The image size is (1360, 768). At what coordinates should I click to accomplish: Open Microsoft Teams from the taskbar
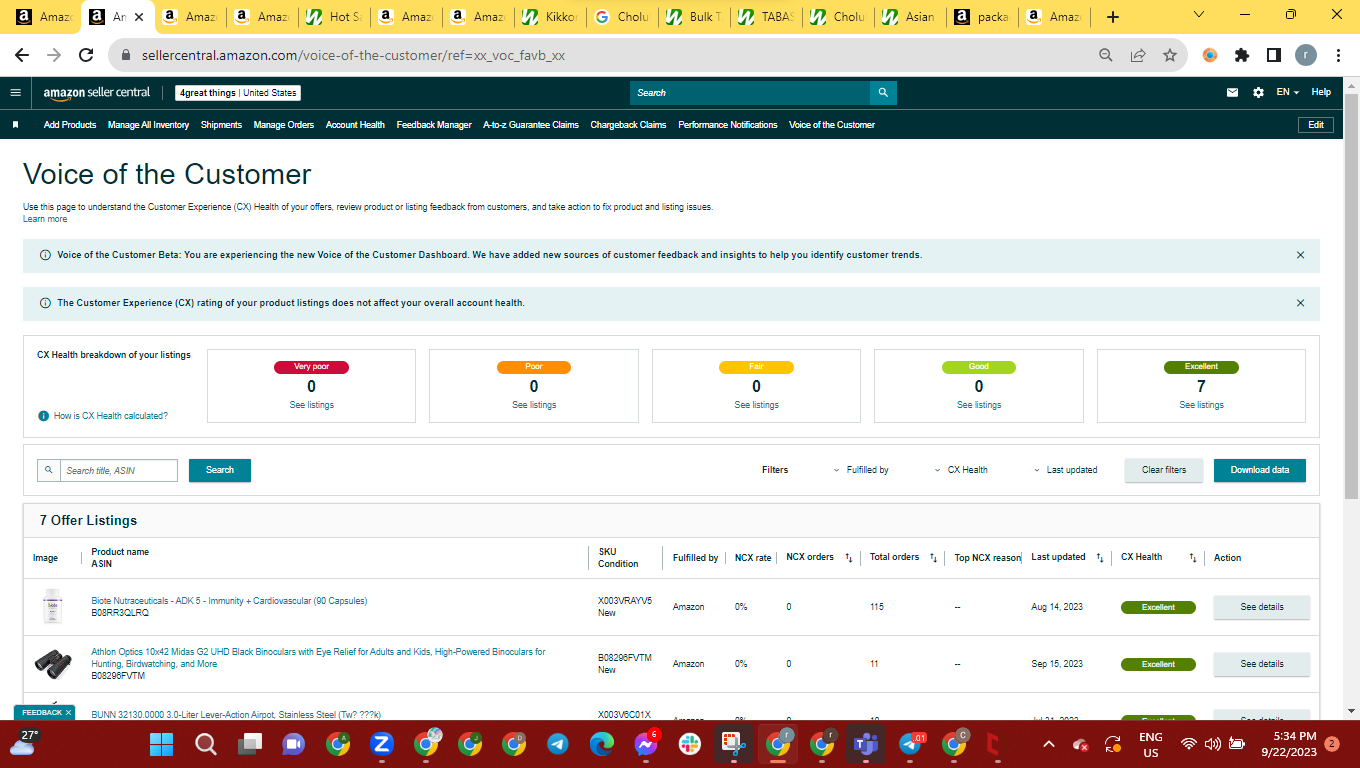[x=865, y=744]
